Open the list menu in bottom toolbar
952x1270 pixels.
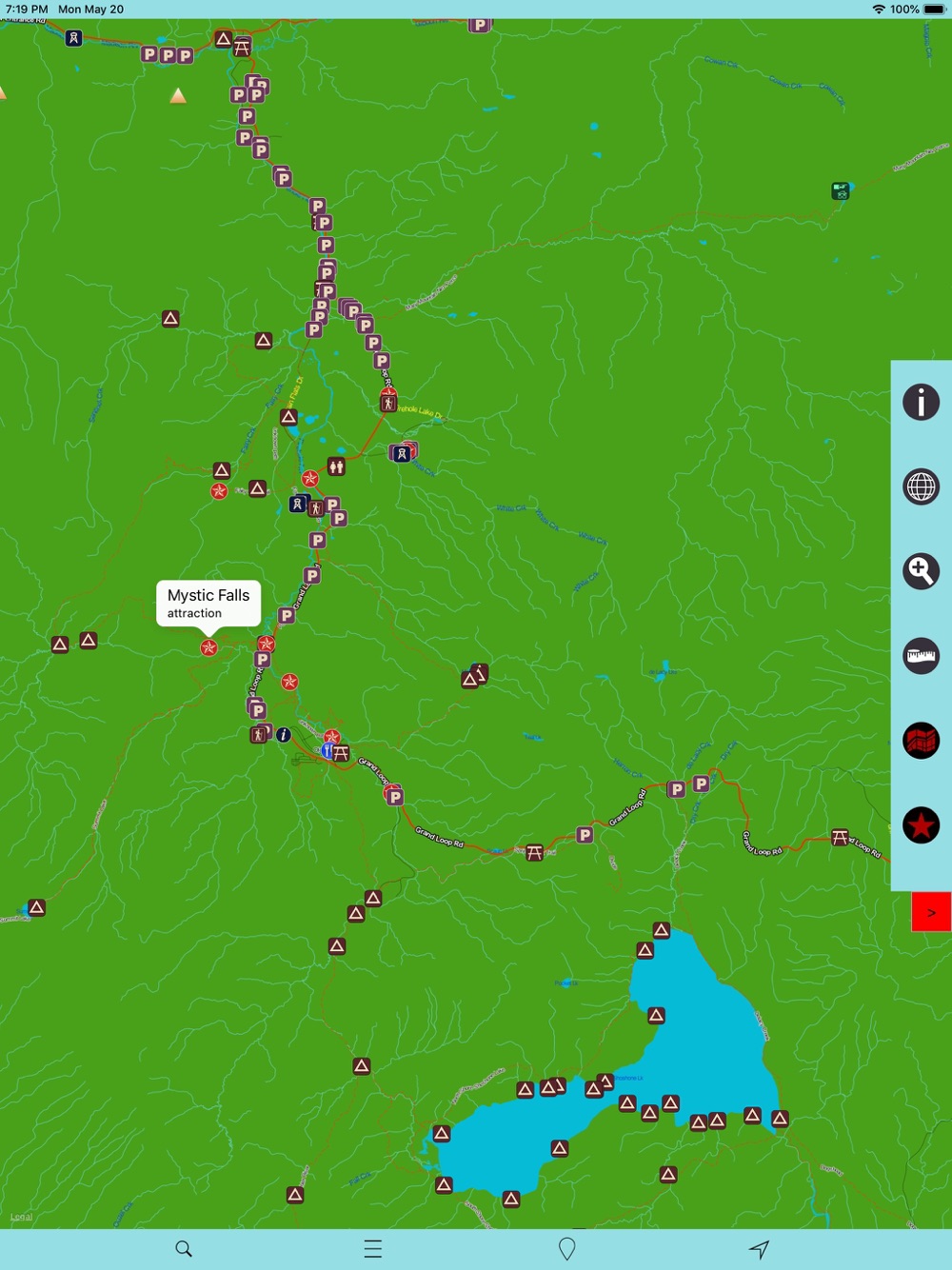click(373, 1249)
